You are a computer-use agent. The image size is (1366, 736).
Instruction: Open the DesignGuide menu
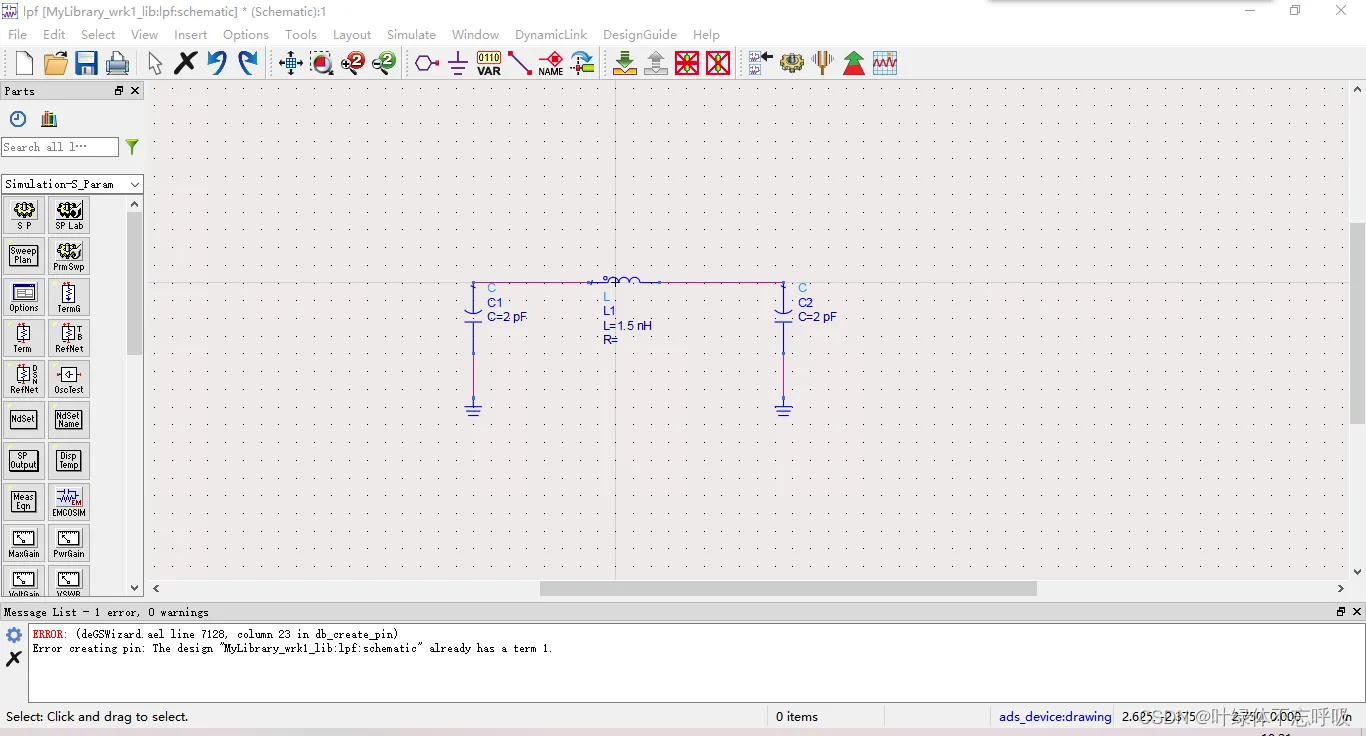[x=640, y=34]
